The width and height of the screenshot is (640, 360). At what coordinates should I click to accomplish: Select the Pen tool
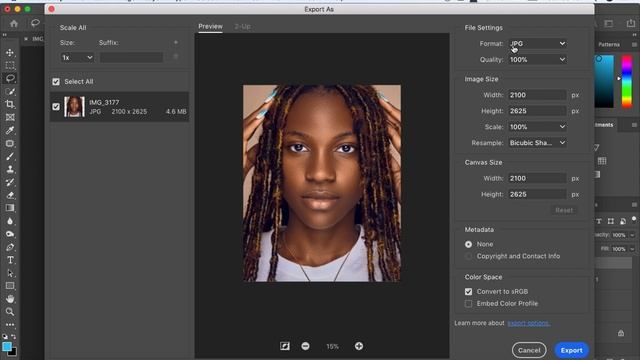tap(10, 247)
